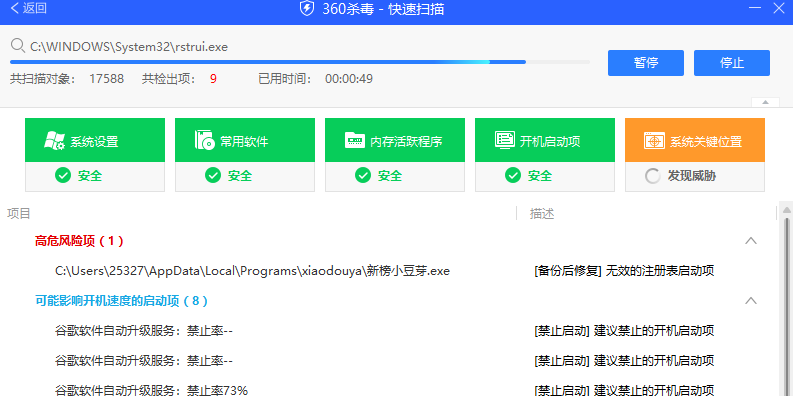Click the magnifier icon beside the scan path
Screen dimensions: 793x396
(x=18, y=46)
